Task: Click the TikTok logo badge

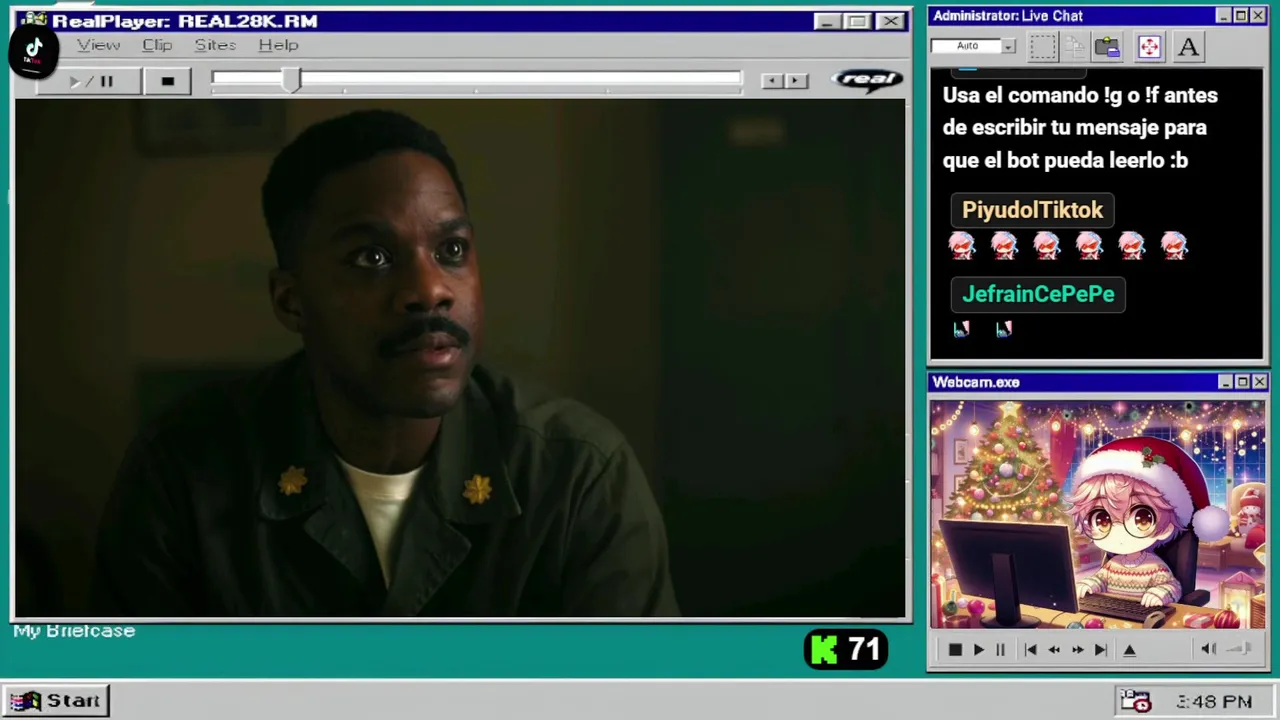Action: coord(33,50)
